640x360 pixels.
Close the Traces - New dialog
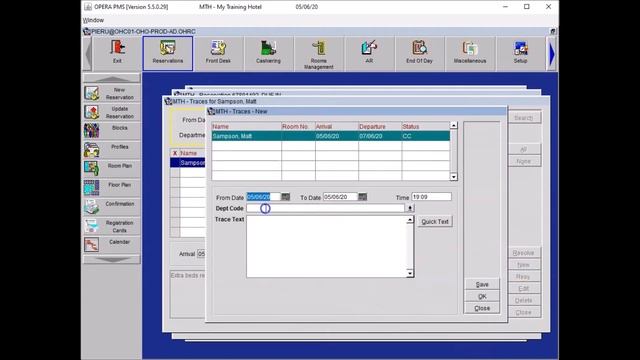click(x=482, y=308)
